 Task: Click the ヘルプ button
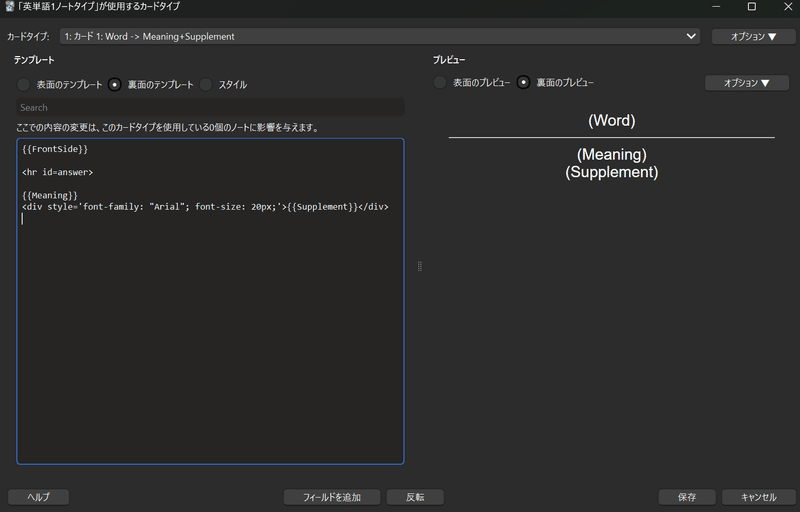[38, 497]
